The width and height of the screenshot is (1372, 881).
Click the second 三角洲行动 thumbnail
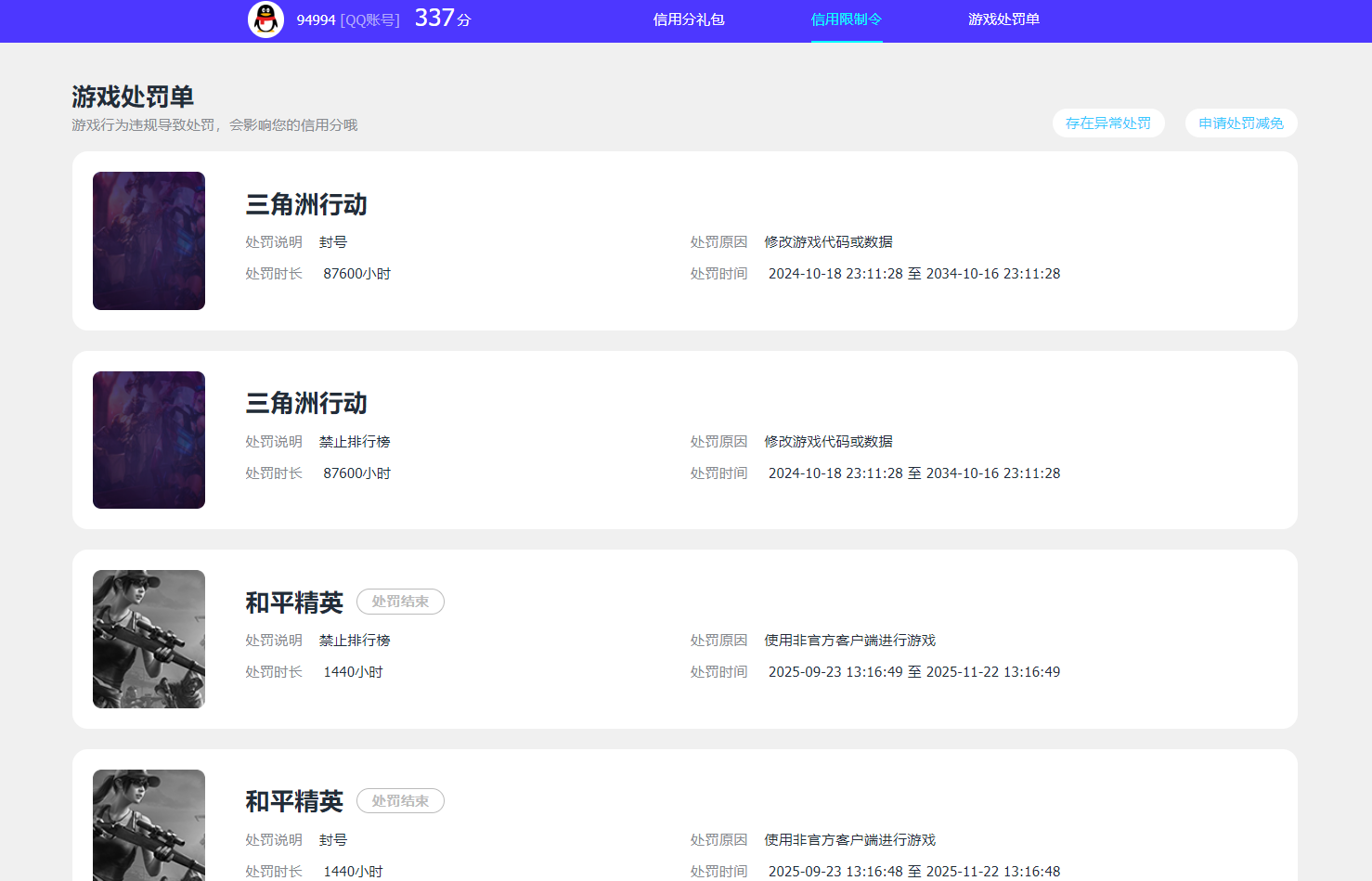(149, 439)
